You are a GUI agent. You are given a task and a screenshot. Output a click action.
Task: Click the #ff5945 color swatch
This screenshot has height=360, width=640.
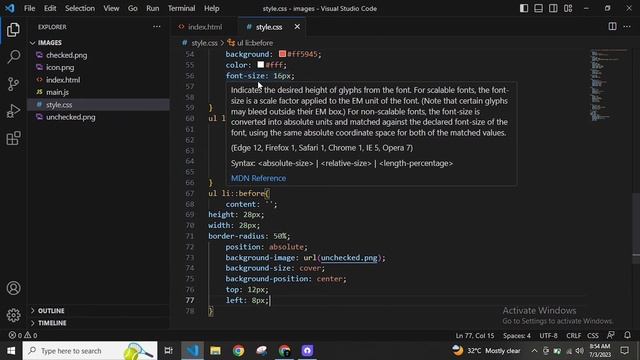tap(282, 54)
